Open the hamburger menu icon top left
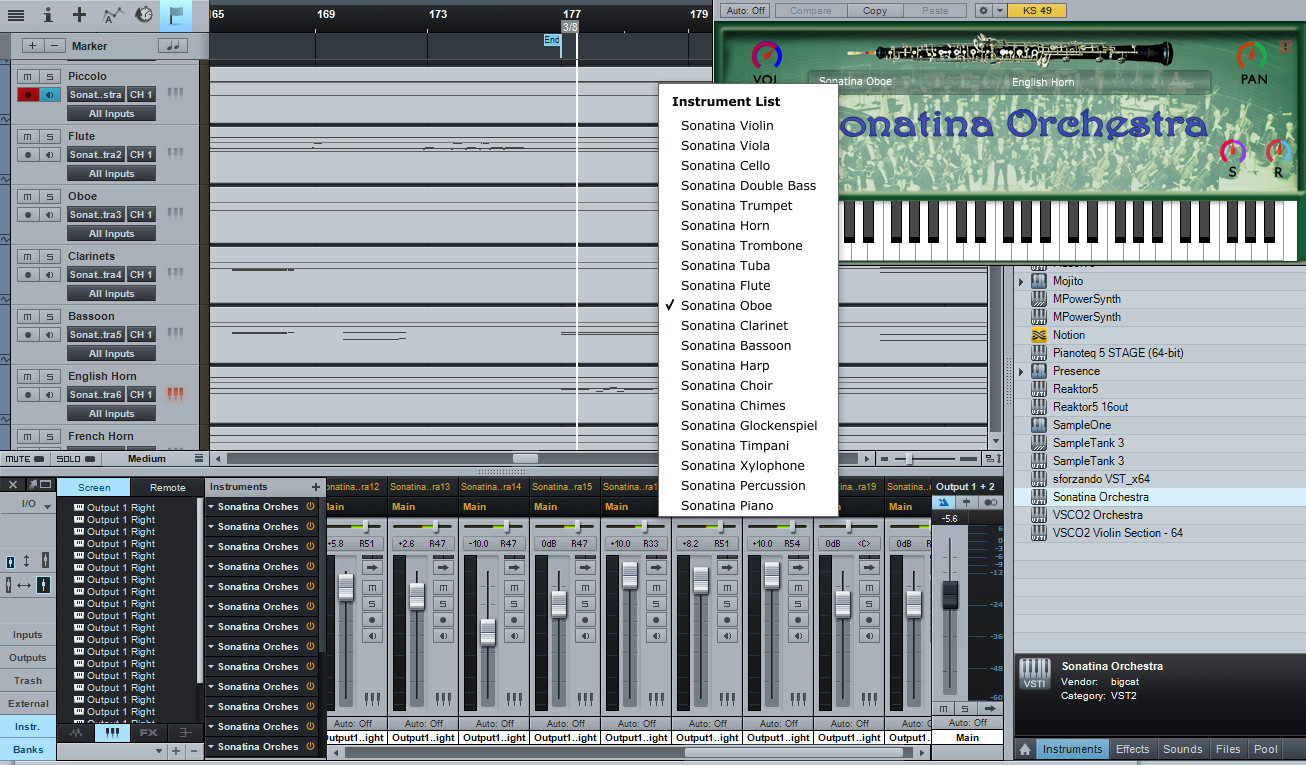 16,15
